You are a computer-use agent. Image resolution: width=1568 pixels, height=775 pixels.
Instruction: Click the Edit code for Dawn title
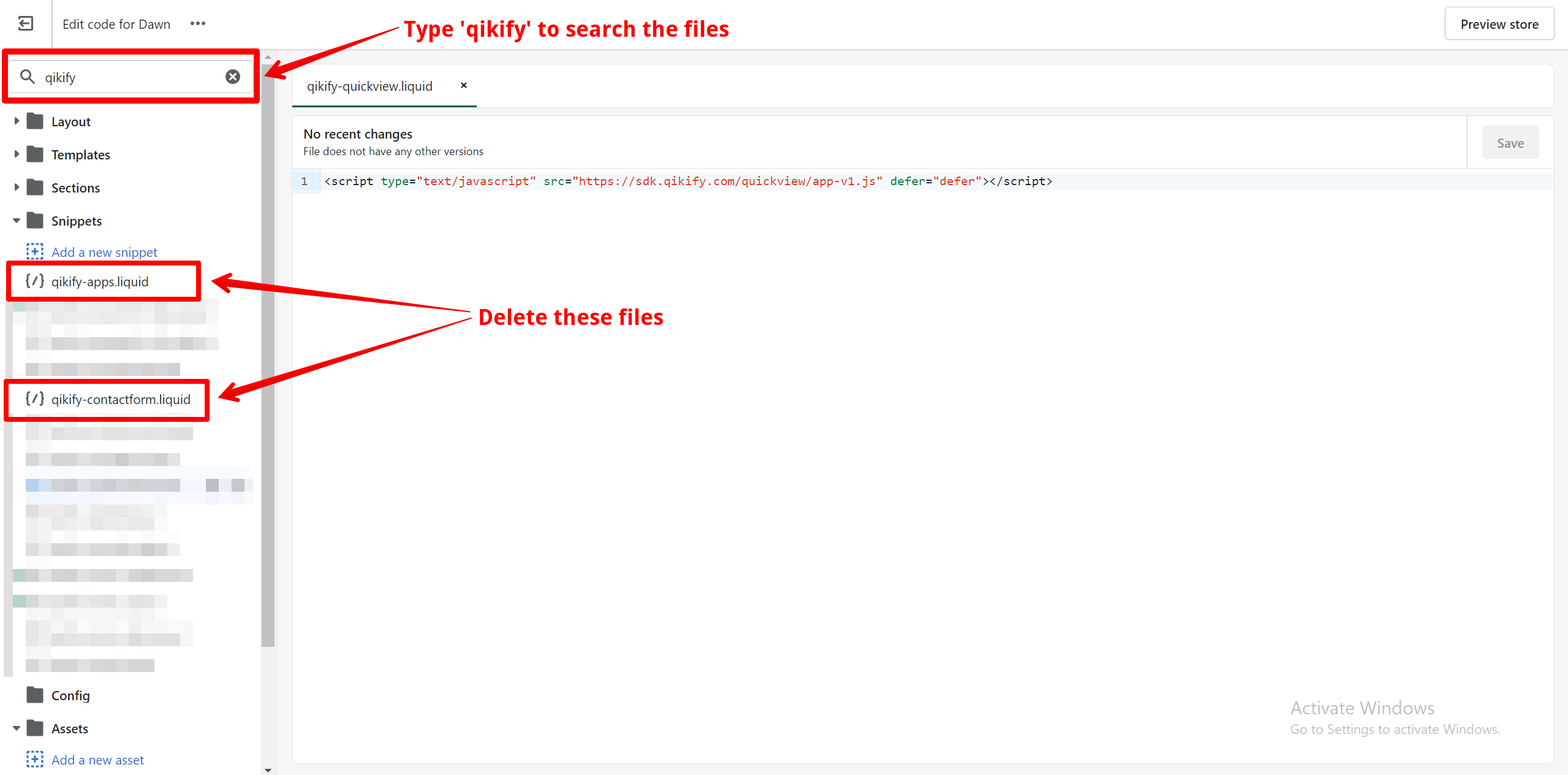(116, 24)
